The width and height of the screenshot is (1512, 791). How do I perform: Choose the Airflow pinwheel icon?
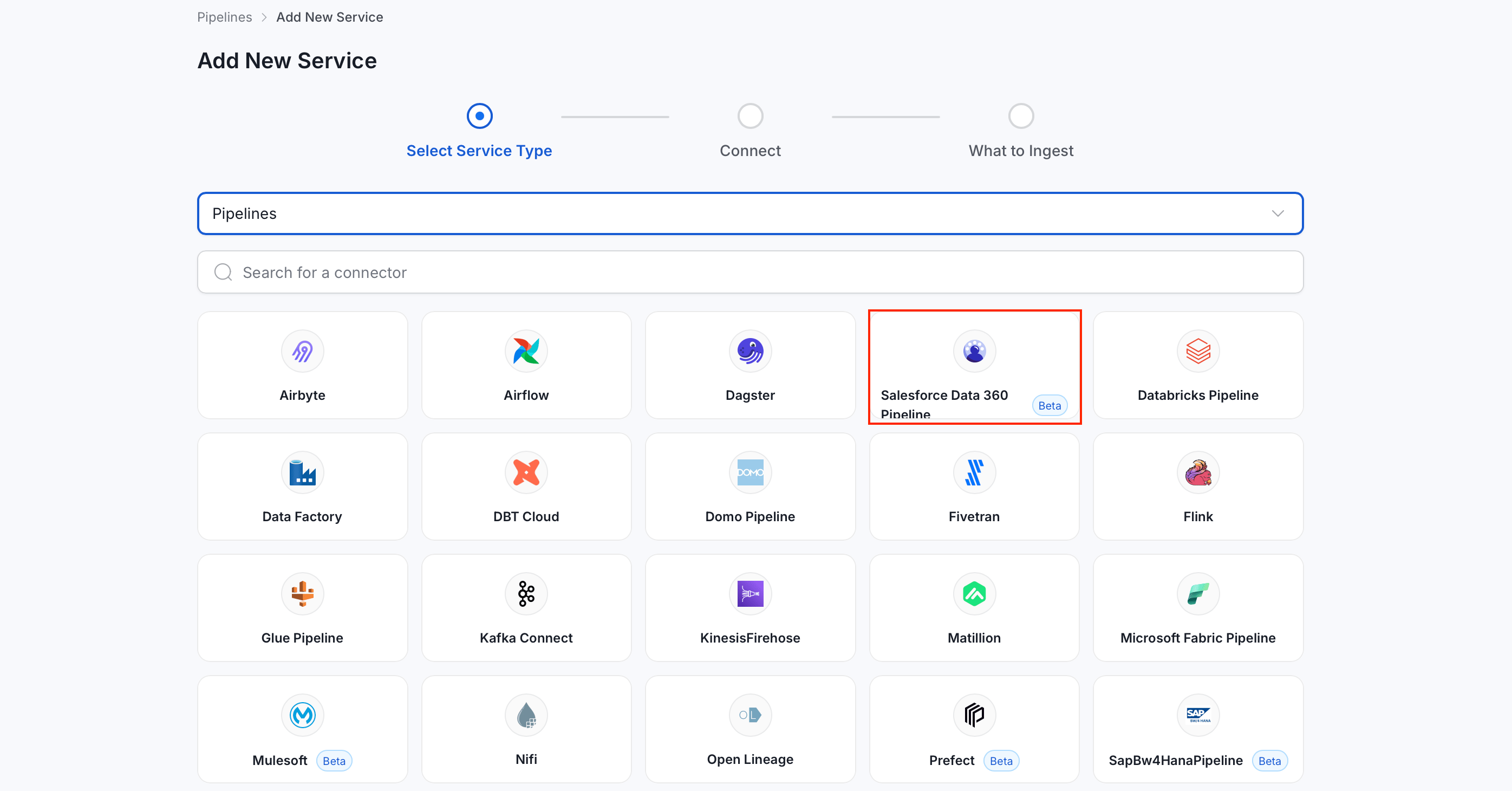coord(526,351)
